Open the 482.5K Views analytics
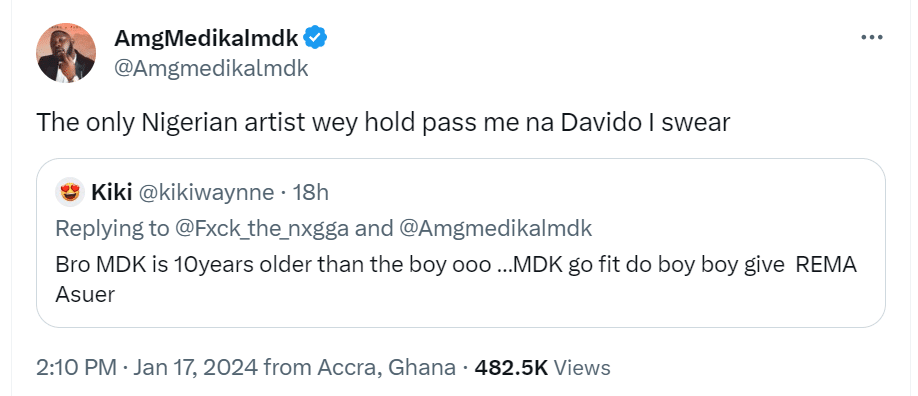 (542, 368)
